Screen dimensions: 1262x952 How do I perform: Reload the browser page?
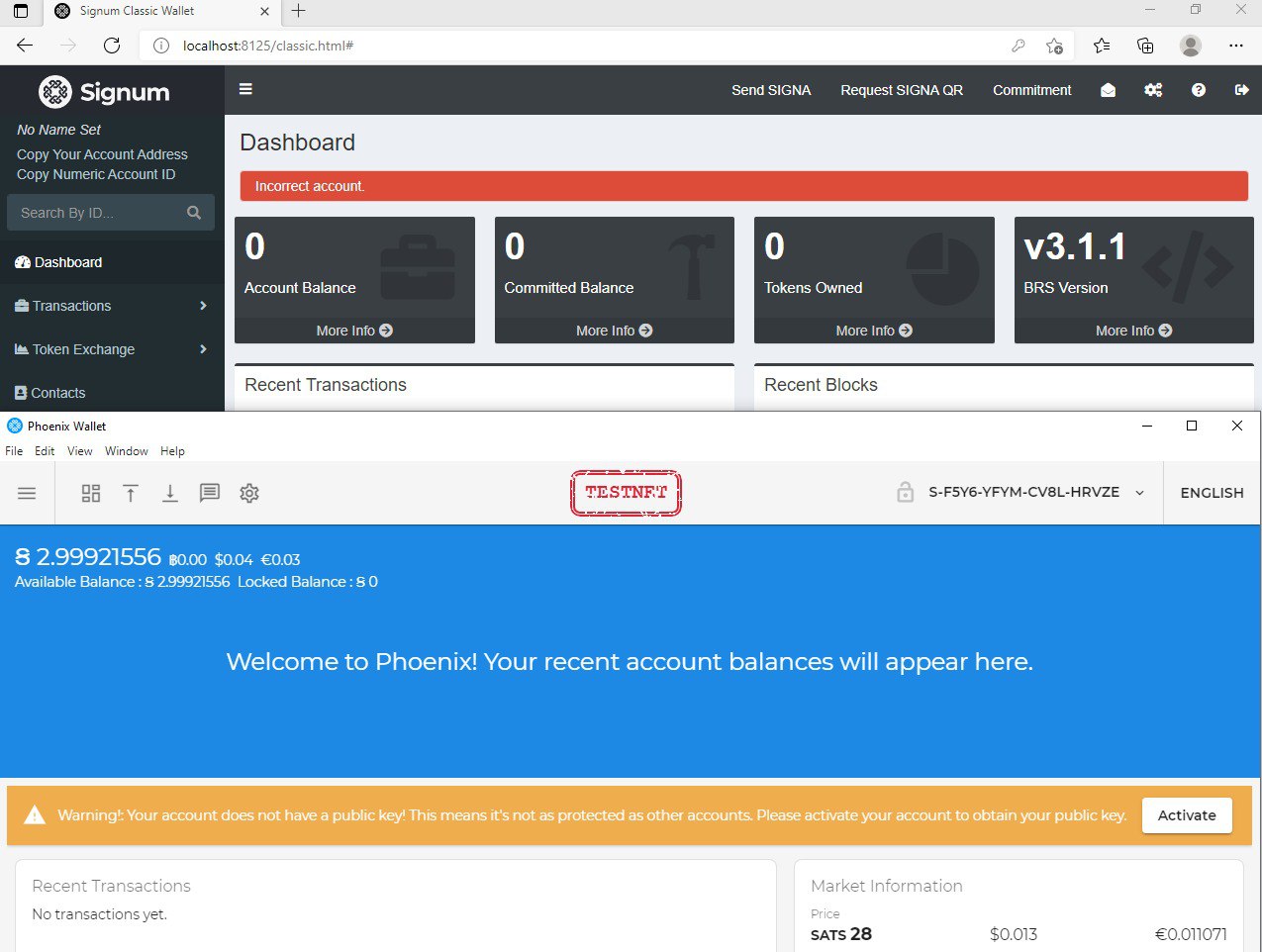tap(112, 46)
